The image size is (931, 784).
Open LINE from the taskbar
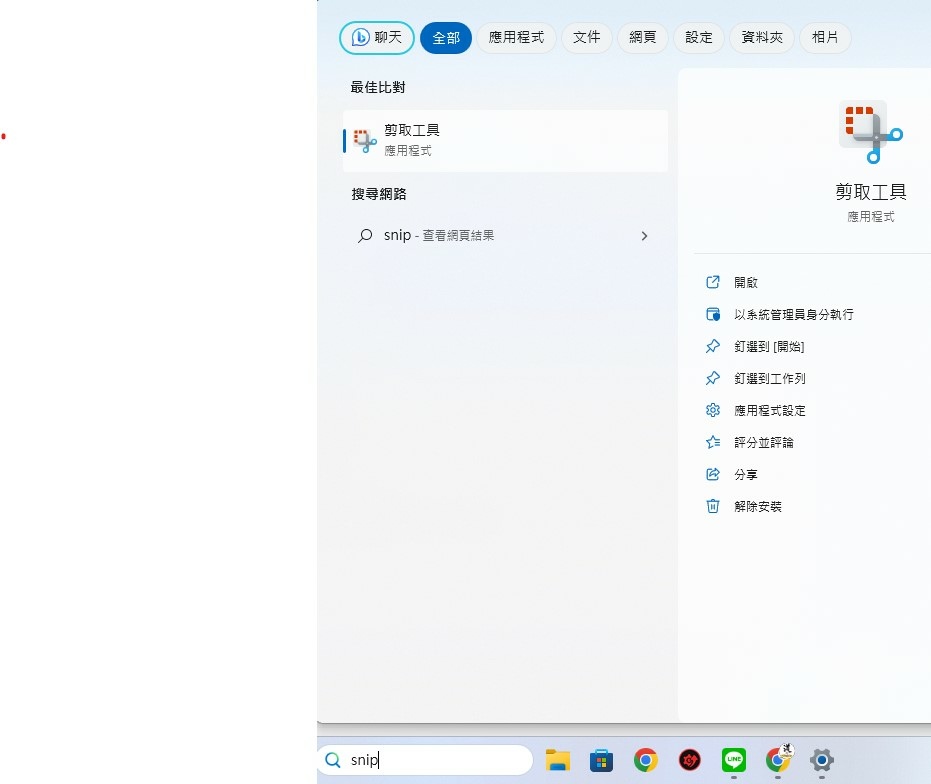tap(733, 760)
